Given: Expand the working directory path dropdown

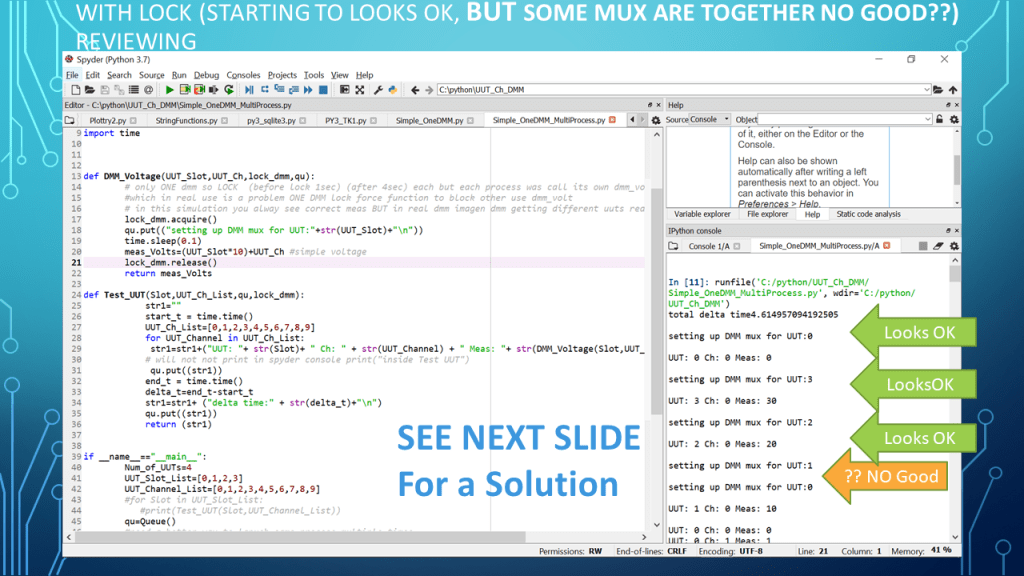Looking at the screenshot, I should coord(926,90).
